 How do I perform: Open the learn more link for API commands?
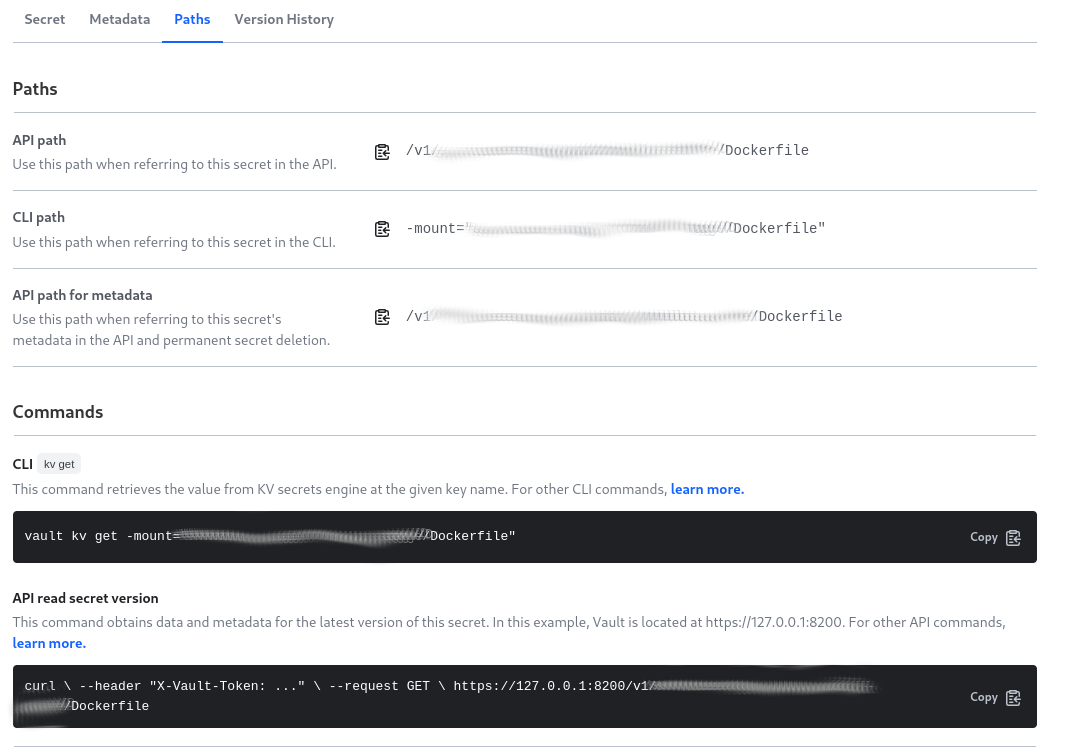(x=49, y=643)
